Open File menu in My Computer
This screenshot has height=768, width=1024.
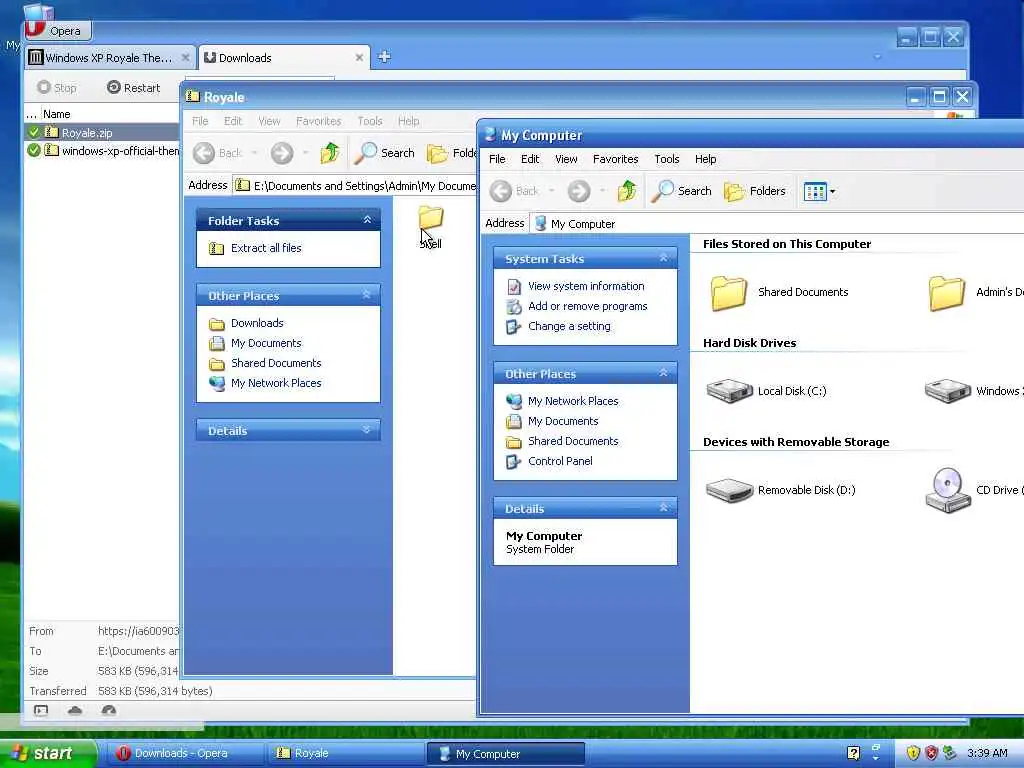497,159
